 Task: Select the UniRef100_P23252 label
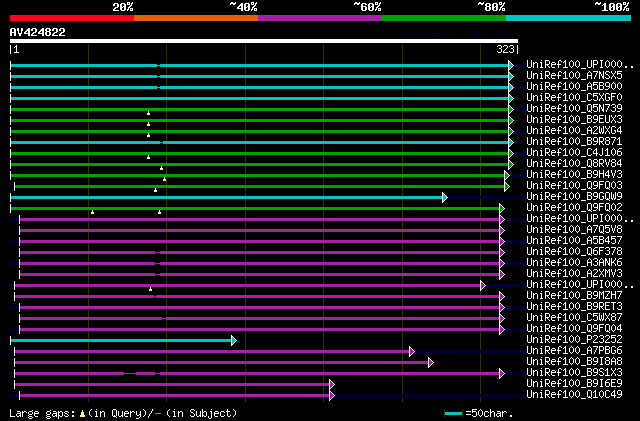coord(574,340)
